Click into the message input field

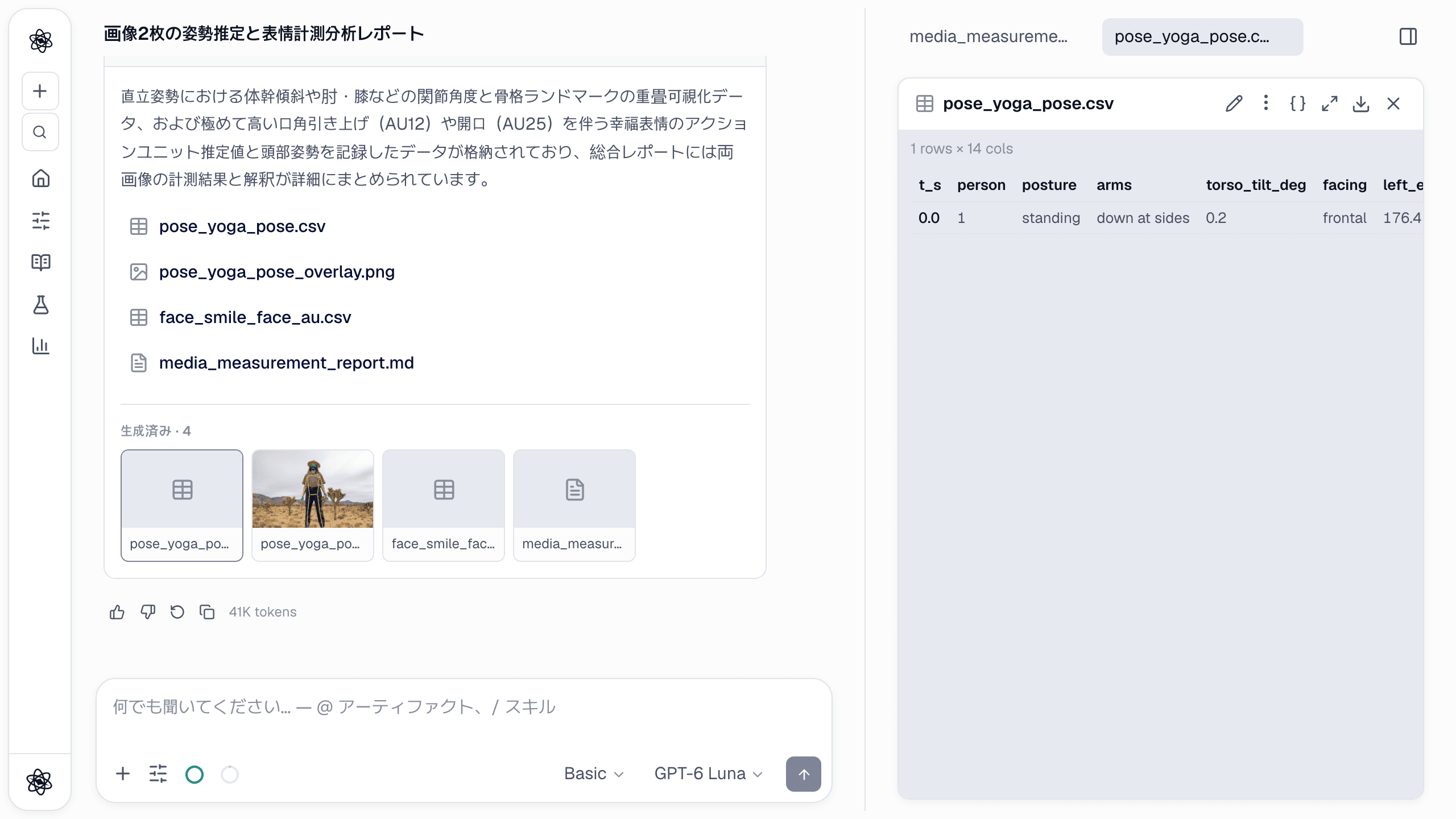pyautogui.click(x=464, y=707)
